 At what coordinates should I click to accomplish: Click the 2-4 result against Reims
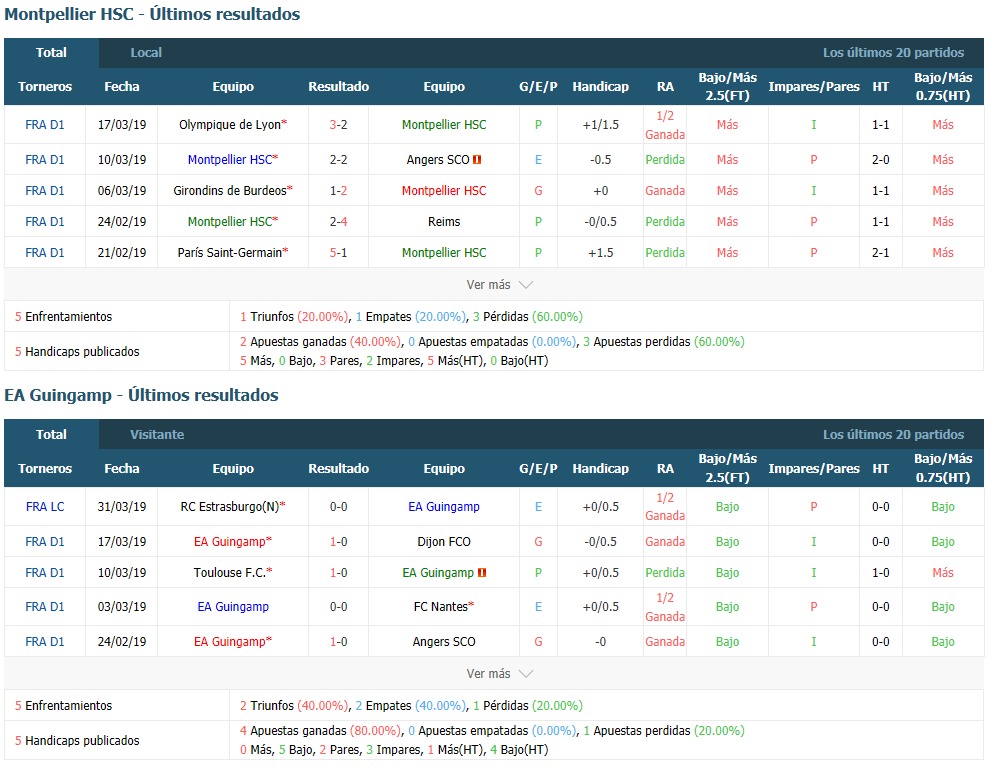click(339, 222)
